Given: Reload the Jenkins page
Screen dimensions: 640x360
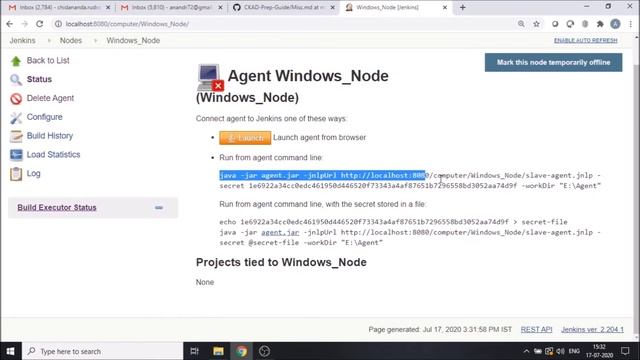Looking at the screenshot, I should coord(40,24).
